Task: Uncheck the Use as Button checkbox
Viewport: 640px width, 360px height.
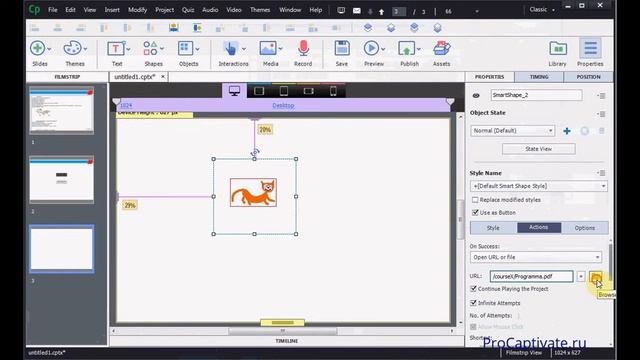Action: coord(475,213)
